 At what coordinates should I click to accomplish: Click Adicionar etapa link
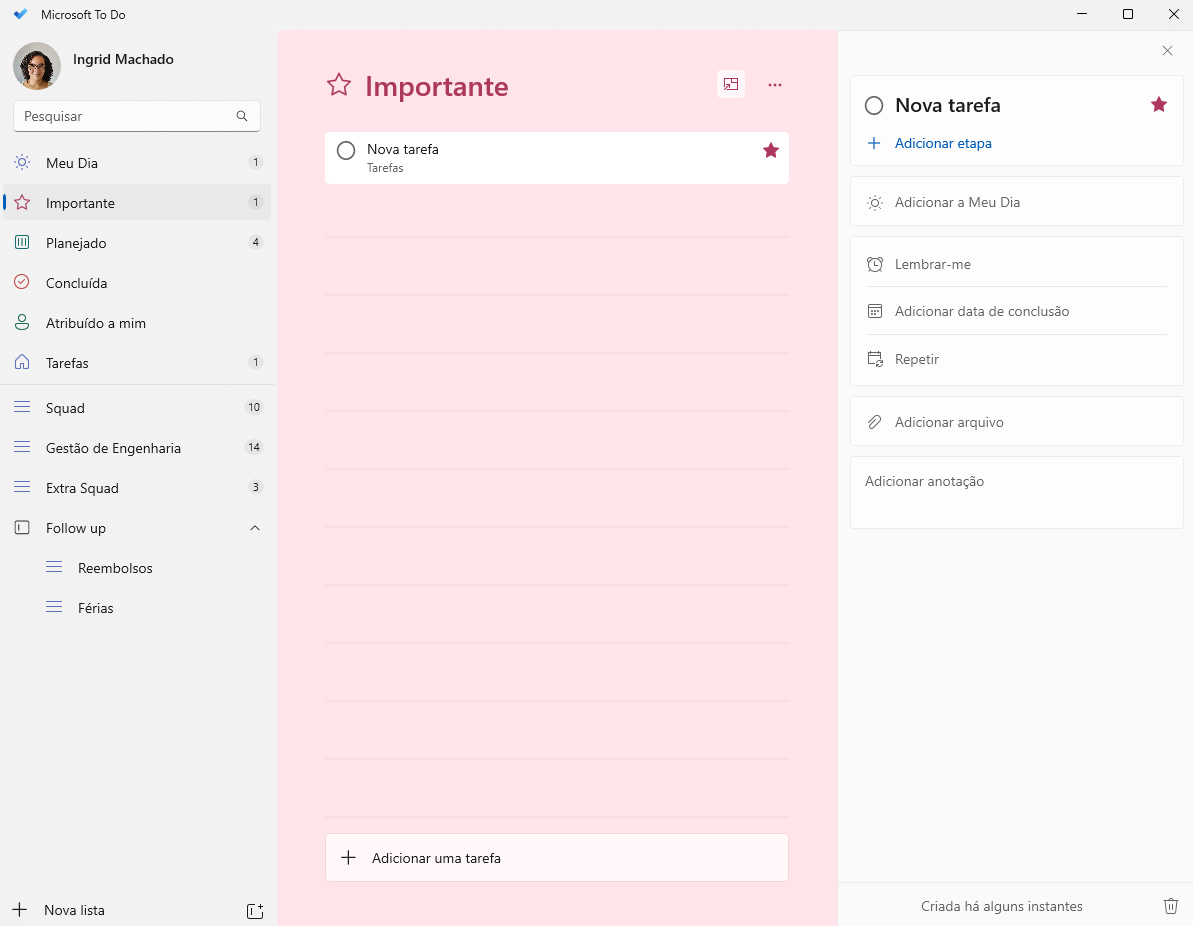pyautogui.click(x=943, y=143)
